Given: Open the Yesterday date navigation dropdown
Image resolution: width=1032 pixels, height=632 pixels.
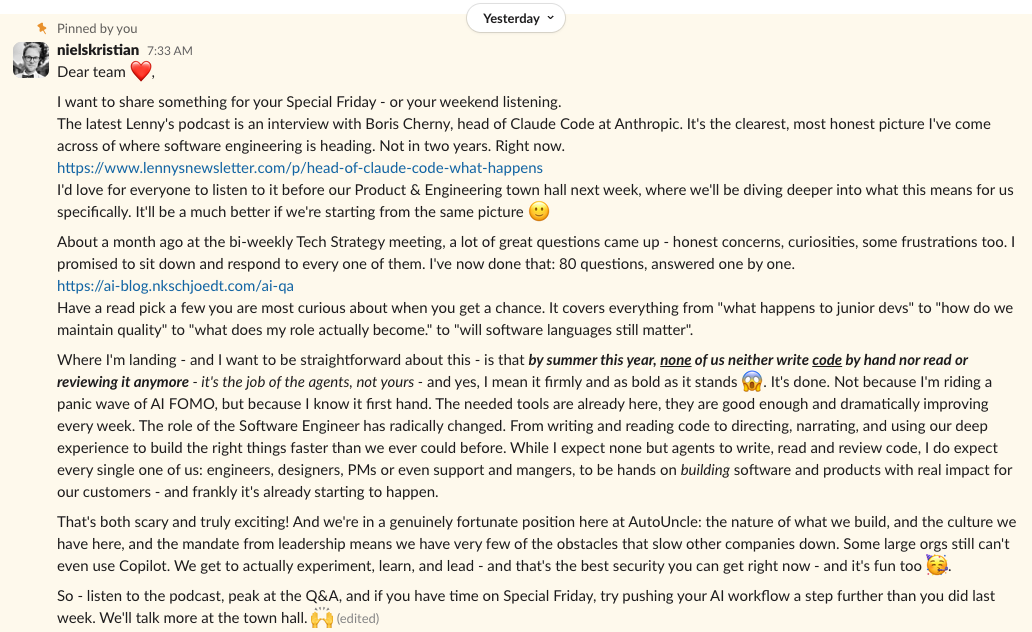Looking at the screenshot, I should (x=515, y=18).
